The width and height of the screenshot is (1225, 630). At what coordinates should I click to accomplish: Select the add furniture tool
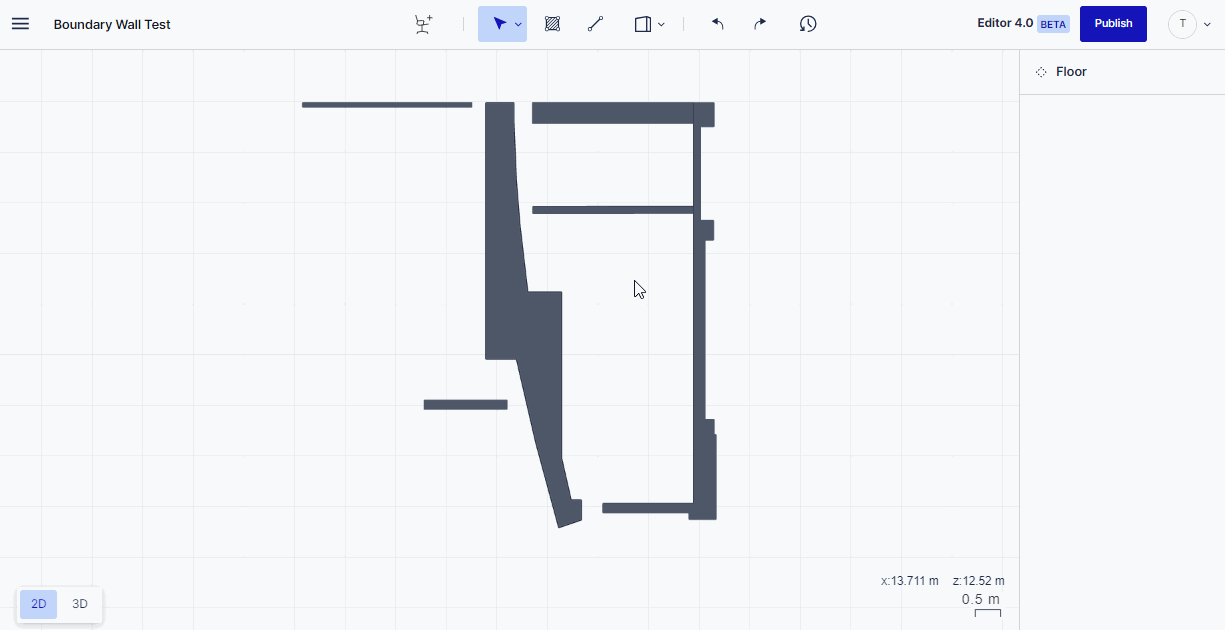(422, 23)
